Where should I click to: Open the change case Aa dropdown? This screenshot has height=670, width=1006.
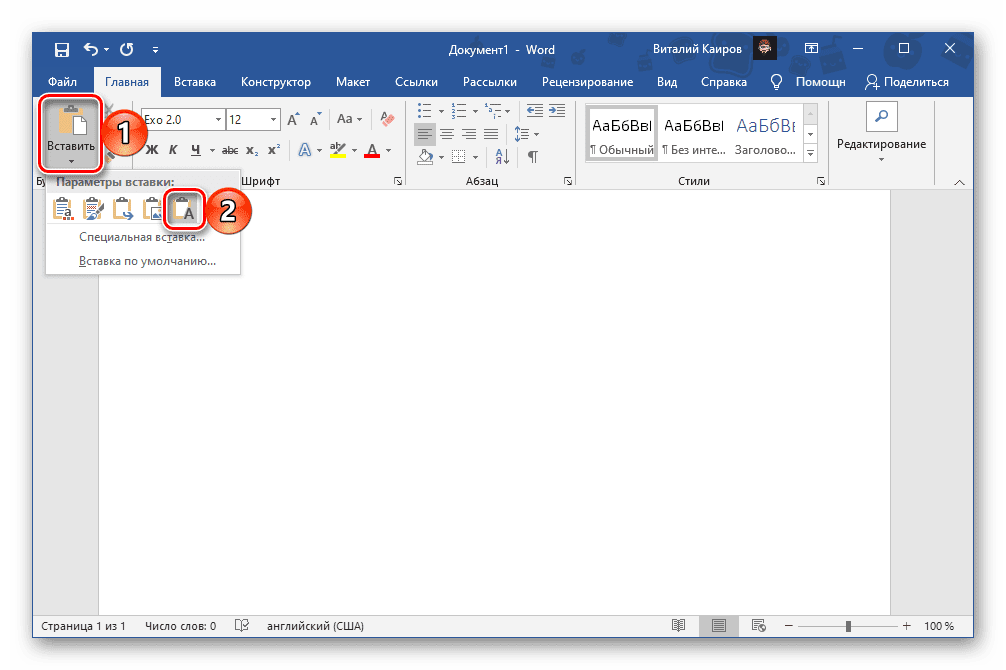pos(350,119)
